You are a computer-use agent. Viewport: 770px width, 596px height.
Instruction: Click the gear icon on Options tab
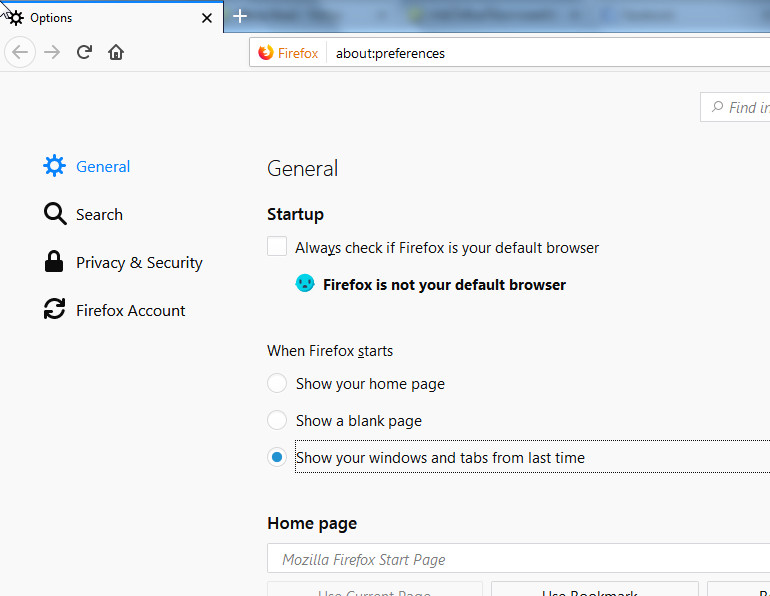pyautogui.click(x=16, y=18)
